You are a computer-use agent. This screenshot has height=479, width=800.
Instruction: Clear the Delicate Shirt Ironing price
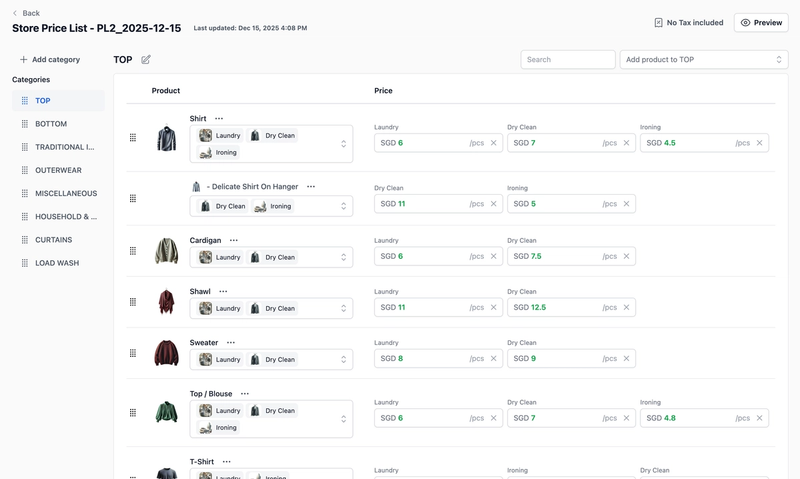click(627, 204)
